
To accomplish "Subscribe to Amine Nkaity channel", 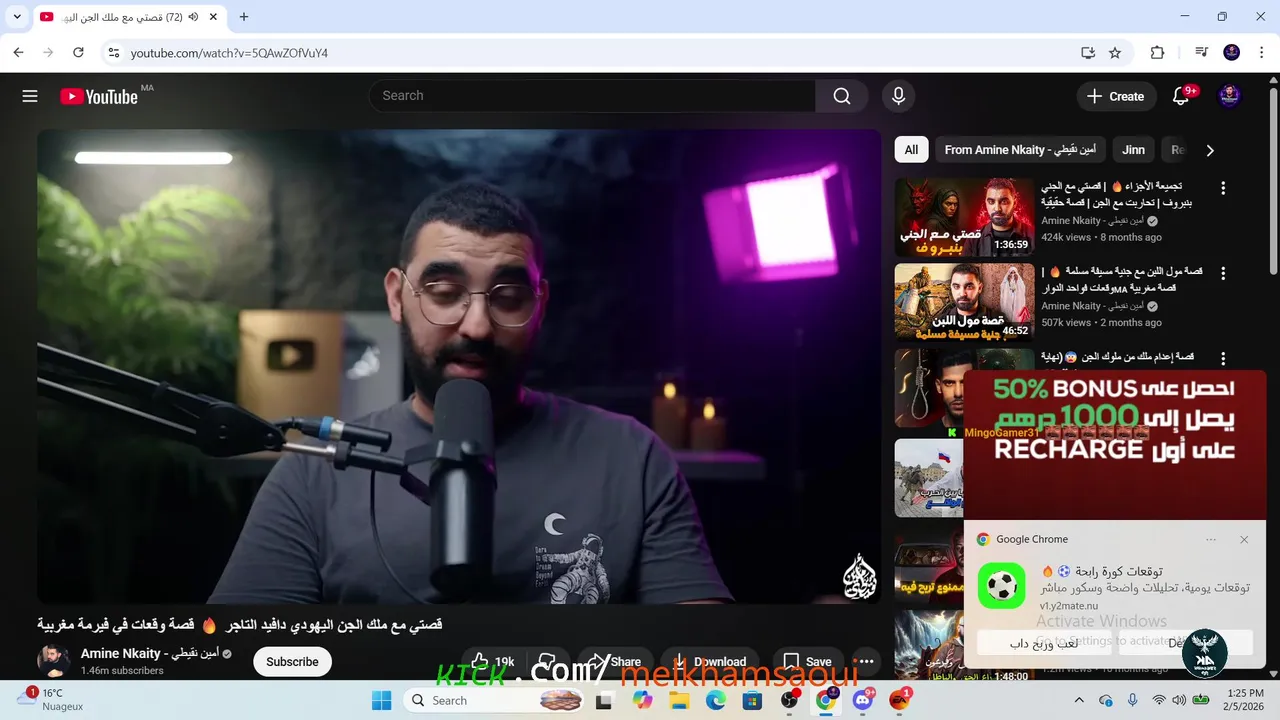I will pyautogui.click(x=292, y=662).
